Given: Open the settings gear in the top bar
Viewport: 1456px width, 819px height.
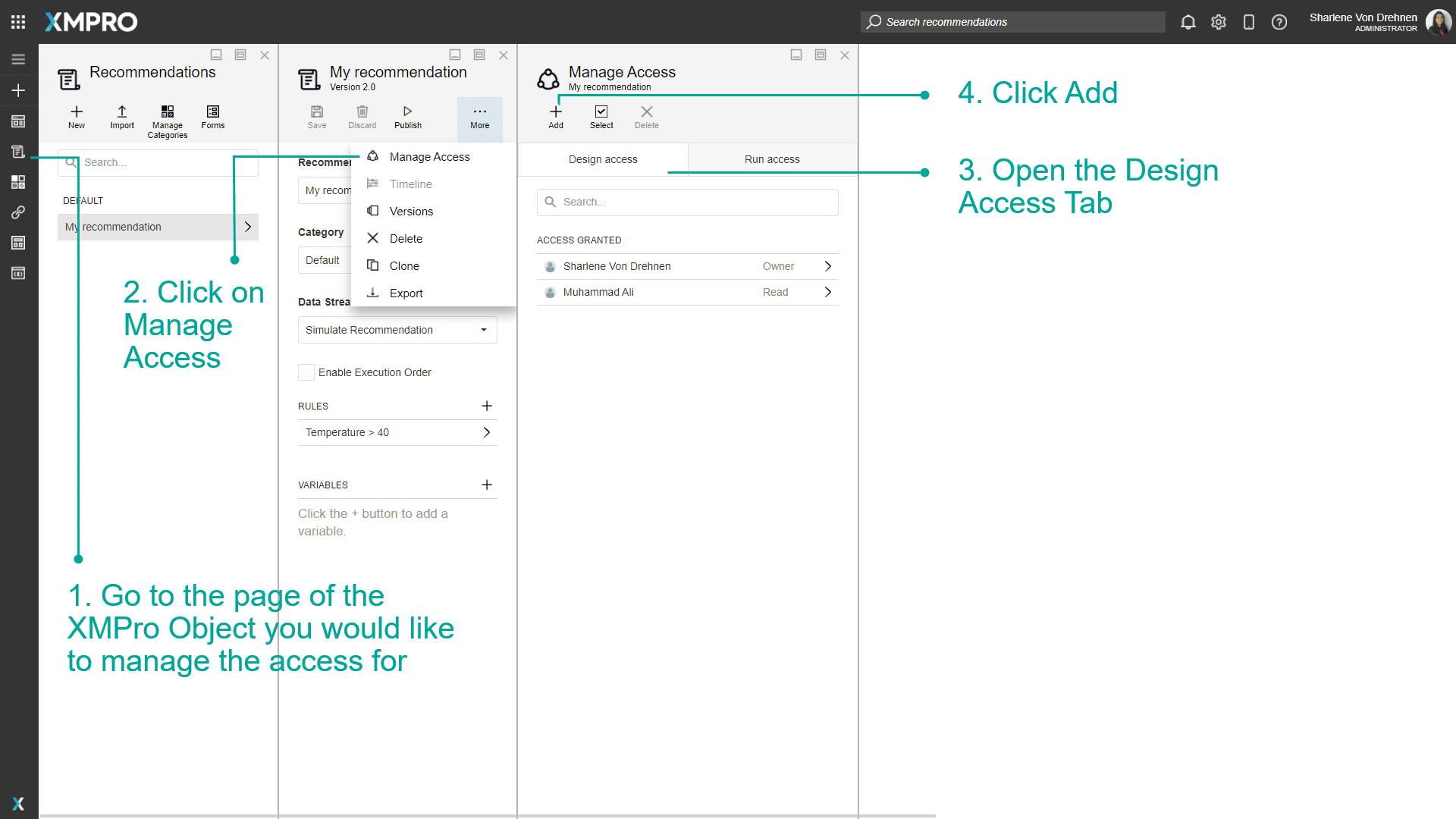Looking at the screenshot, I should click(x=1219, y=22).
